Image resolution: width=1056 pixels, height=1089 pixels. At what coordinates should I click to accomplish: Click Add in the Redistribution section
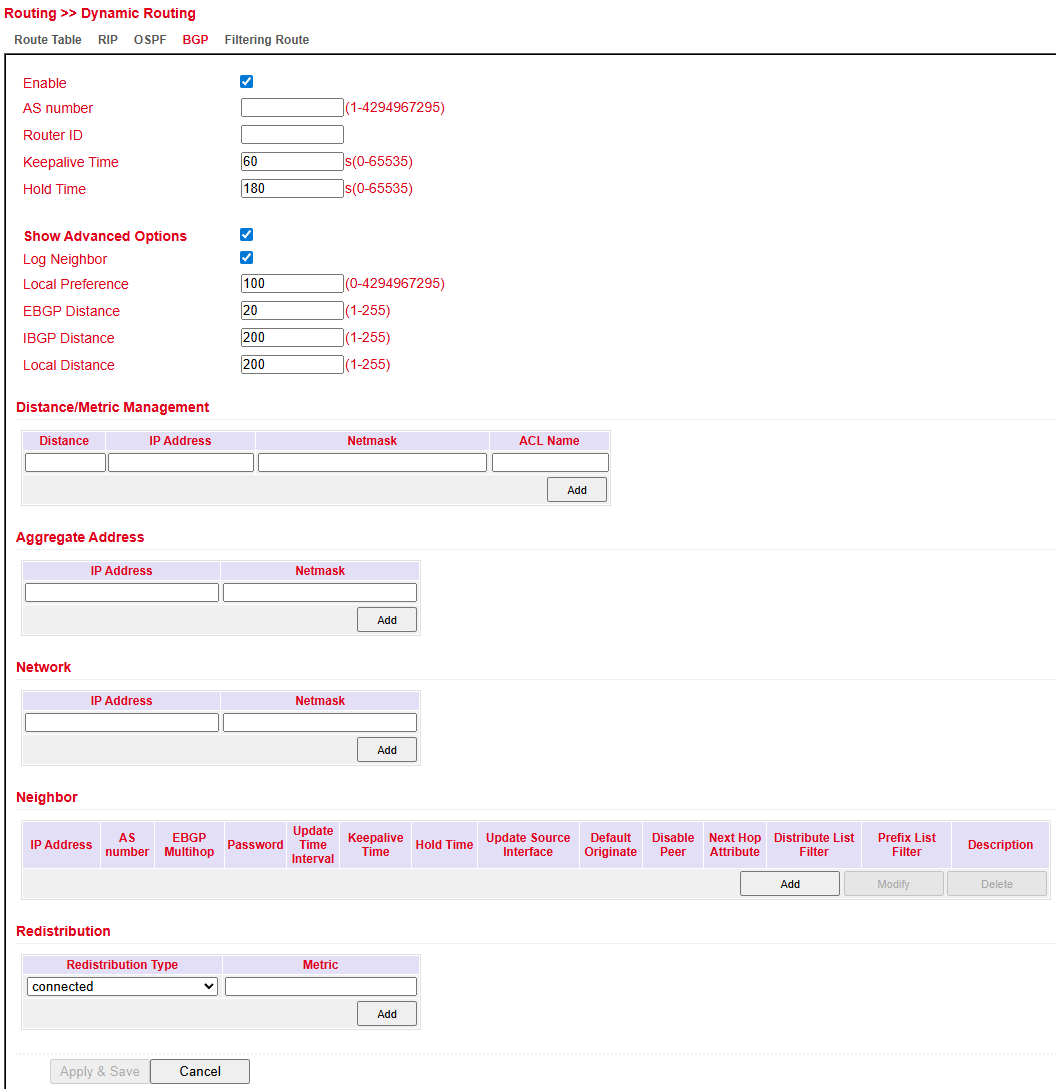[x=386, y=1013]
